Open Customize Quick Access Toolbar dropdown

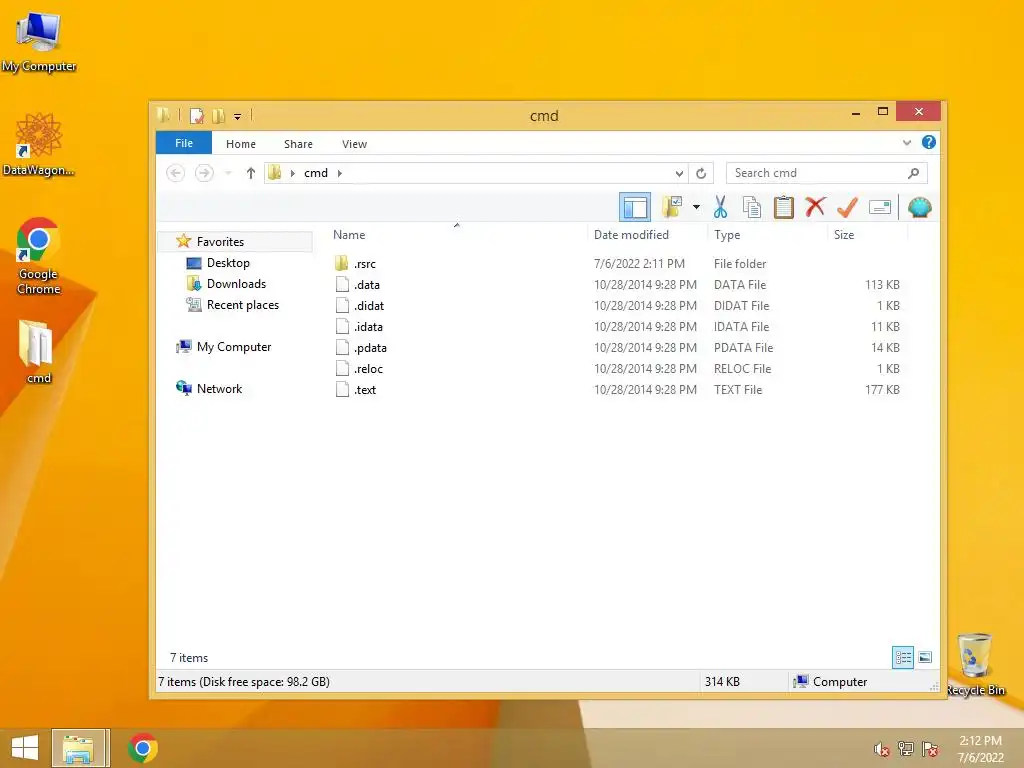click(237, 117)
